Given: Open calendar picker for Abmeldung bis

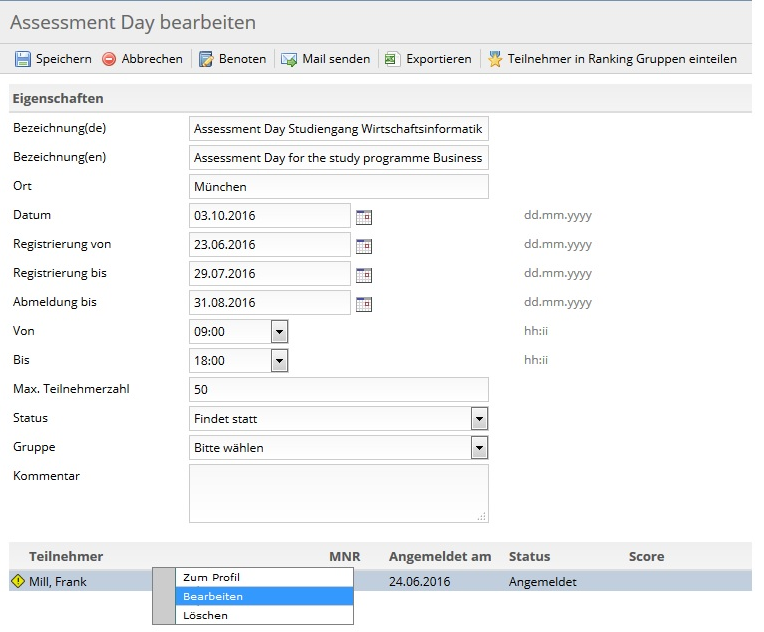Looking at the screenshot, I should tap(363, 304).
